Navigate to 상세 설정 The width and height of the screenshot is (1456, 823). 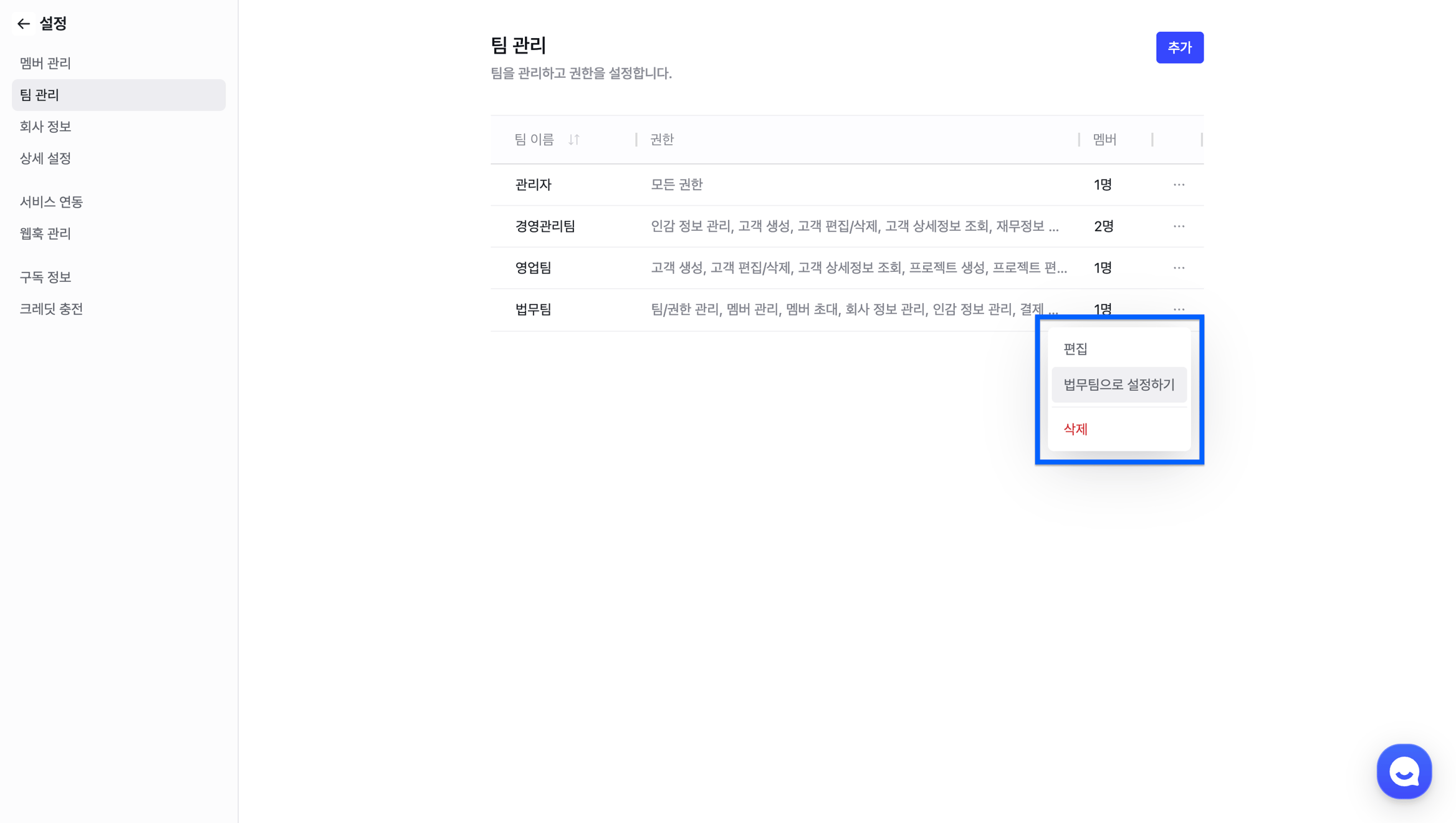coord(45,158)
